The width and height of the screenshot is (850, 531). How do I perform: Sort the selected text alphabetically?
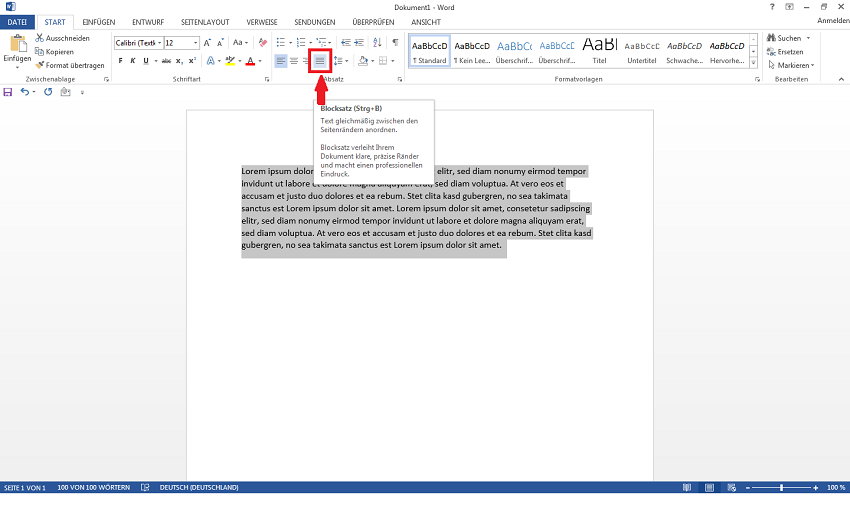pos(377,42)
